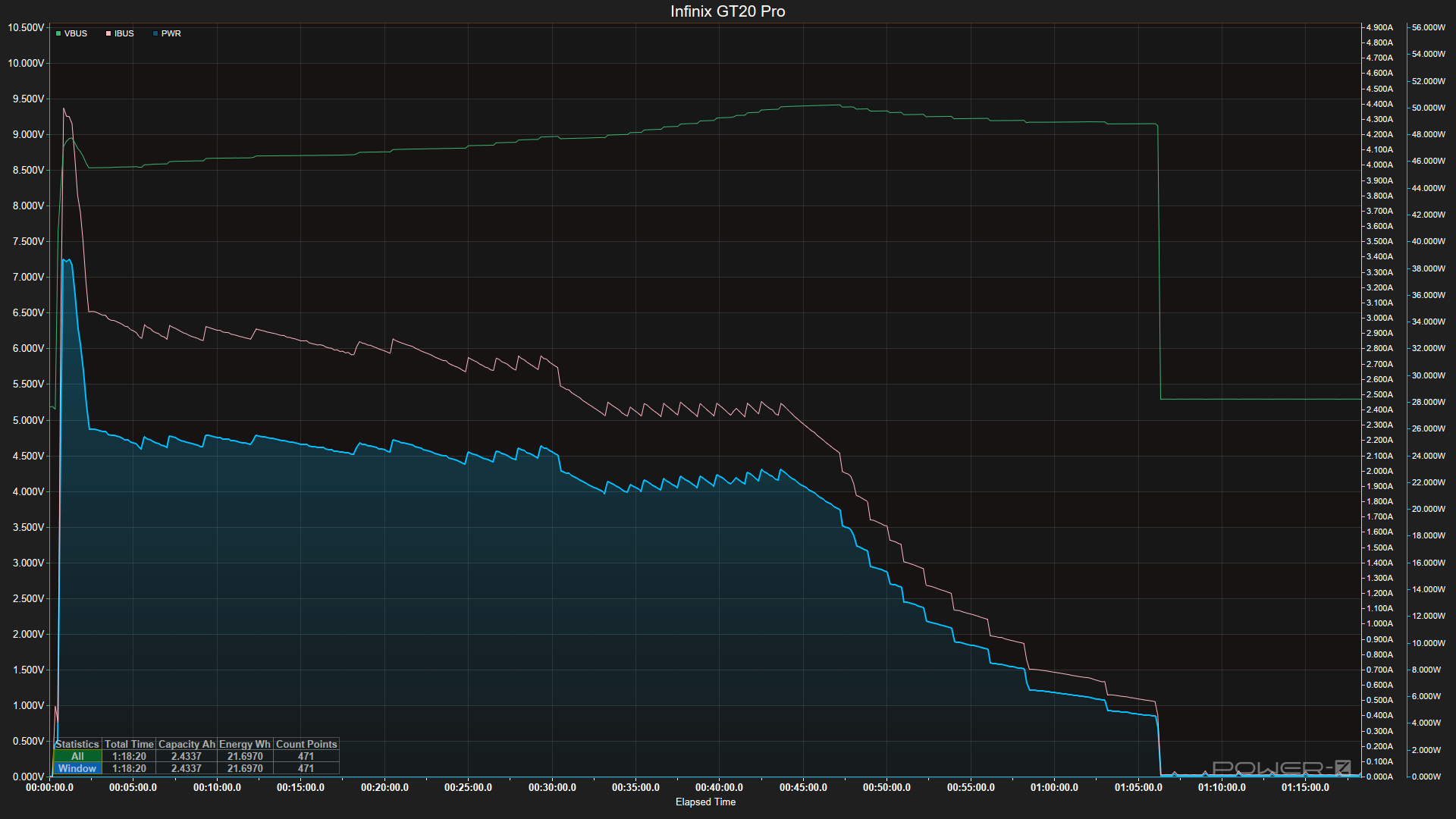This screenshot has height=819, width=1456.
Task: Click the 56.000W power axis label
Action: (x=1428, y=27)
